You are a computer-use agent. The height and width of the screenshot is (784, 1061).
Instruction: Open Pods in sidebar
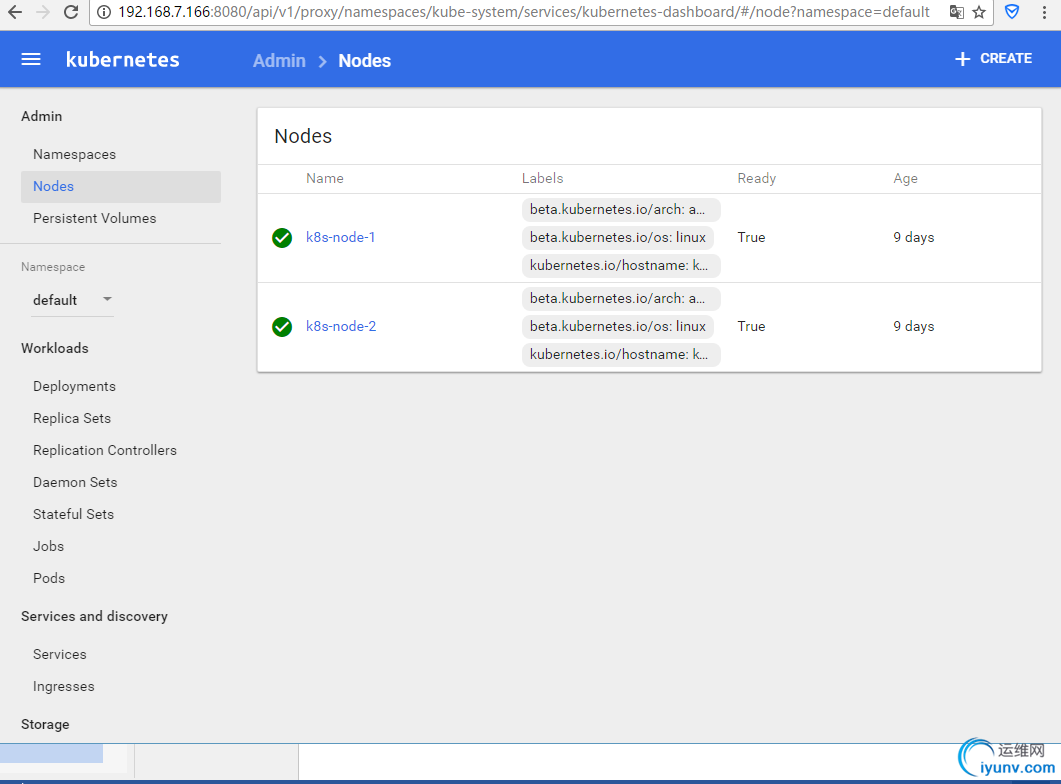click(49, 578)
